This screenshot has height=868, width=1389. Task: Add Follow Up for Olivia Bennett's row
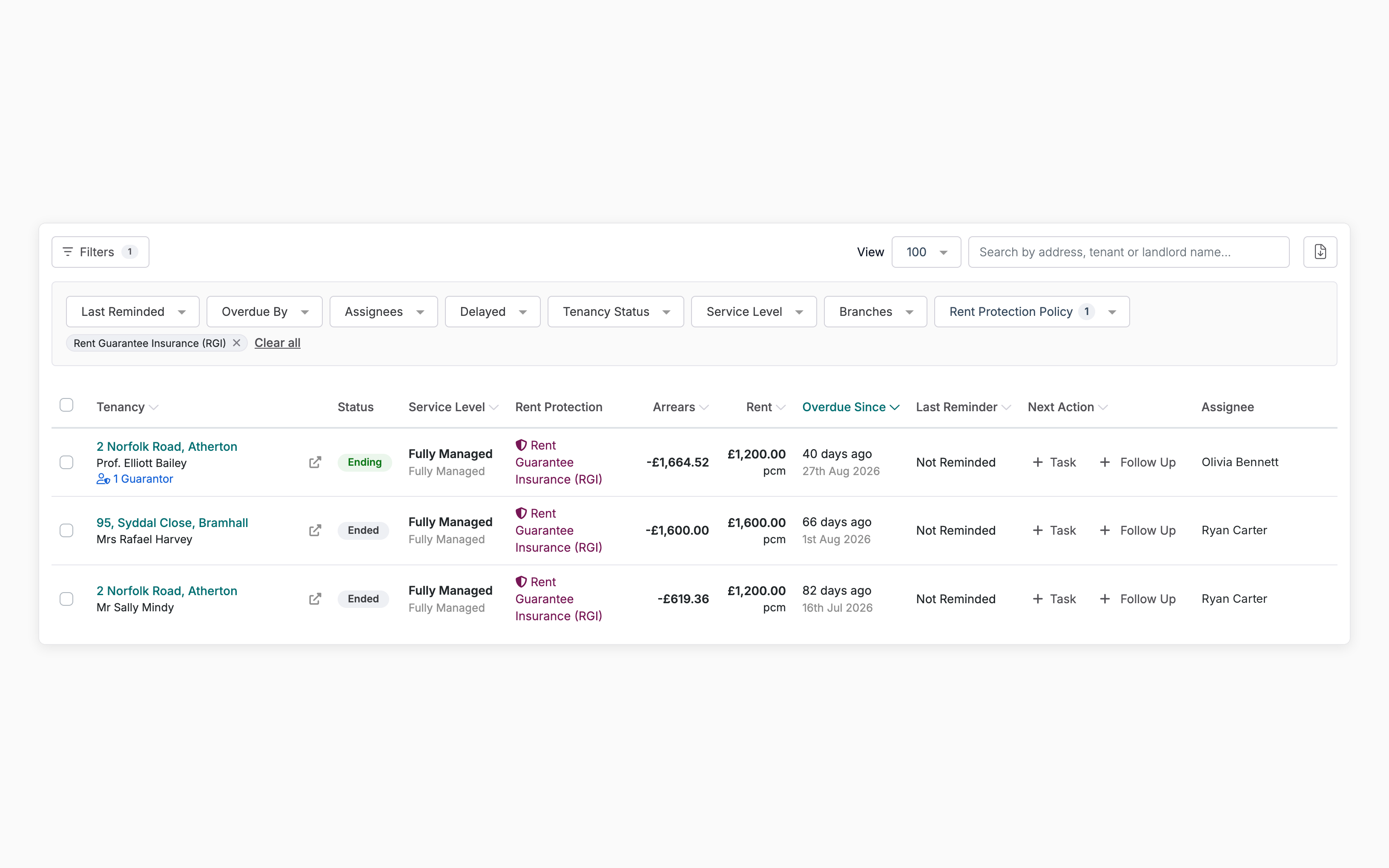(1137, 462)
